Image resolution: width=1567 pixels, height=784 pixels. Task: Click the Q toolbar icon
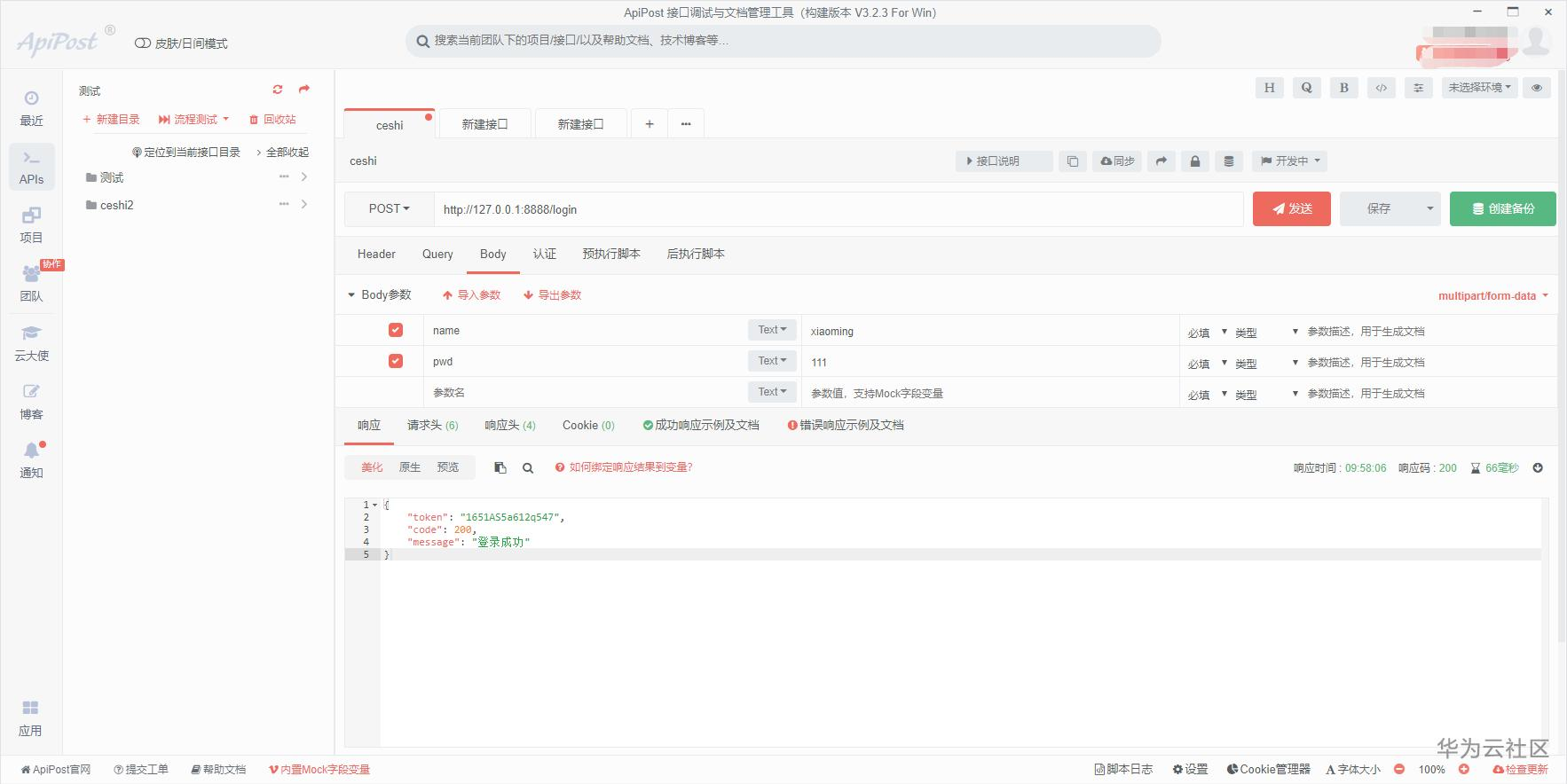[x=1306, y=88]
